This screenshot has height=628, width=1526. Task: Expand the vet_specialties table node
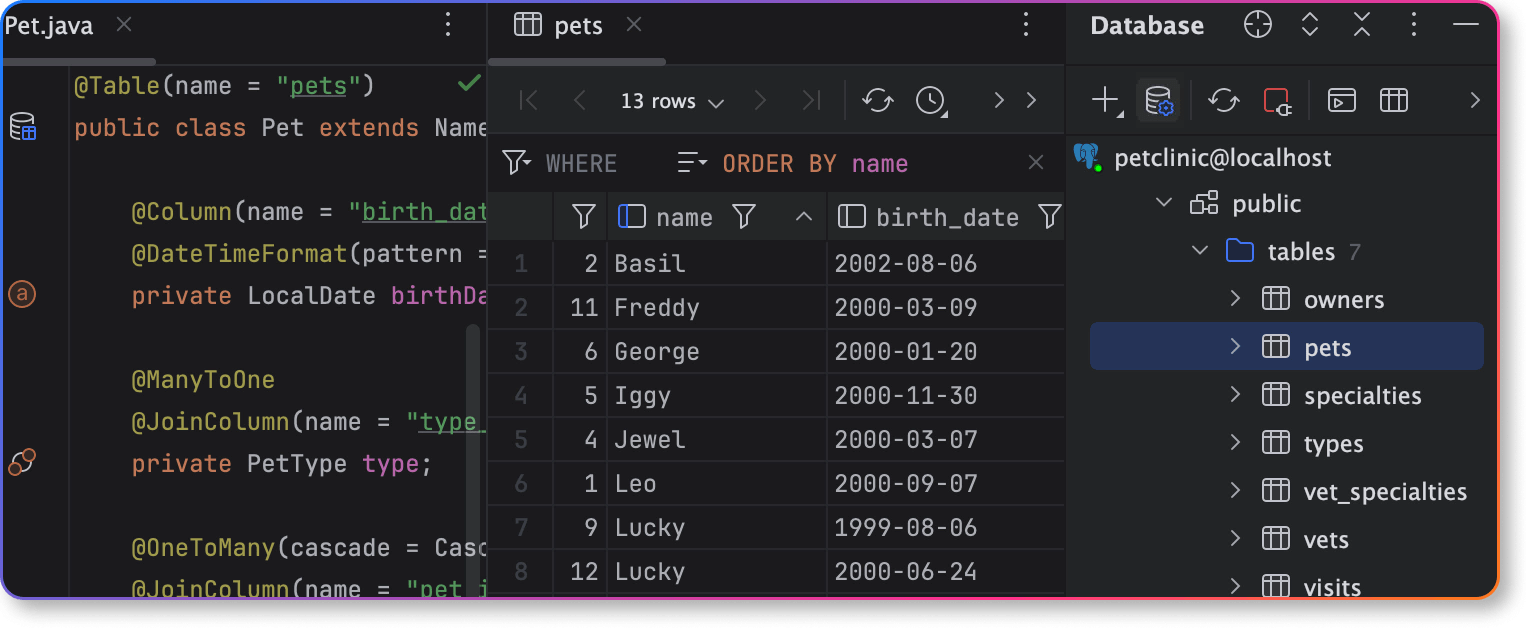point(1235,490)
